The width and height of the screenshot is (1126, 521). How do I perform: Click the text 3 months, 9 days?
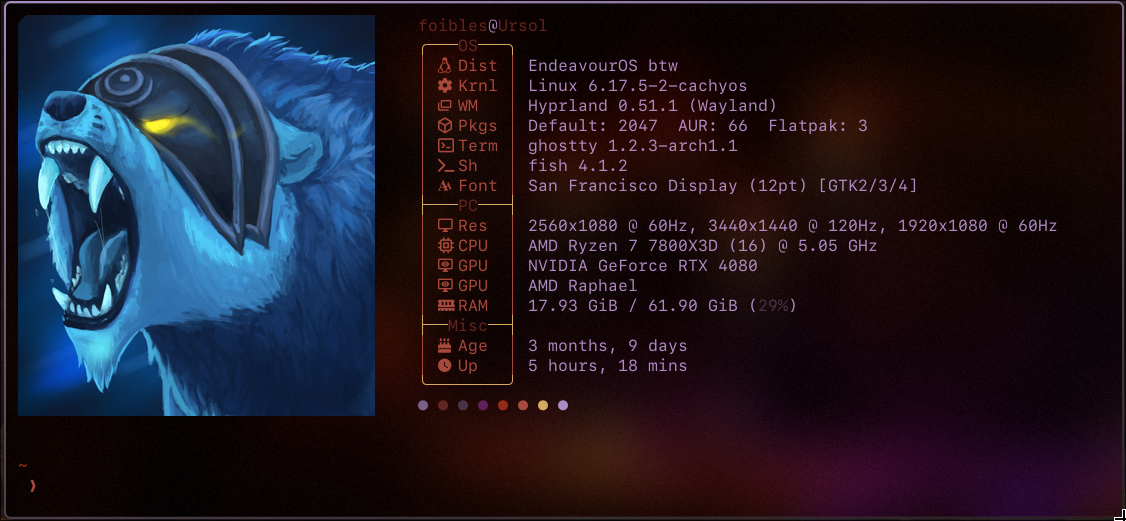click(x=608, y=346)
